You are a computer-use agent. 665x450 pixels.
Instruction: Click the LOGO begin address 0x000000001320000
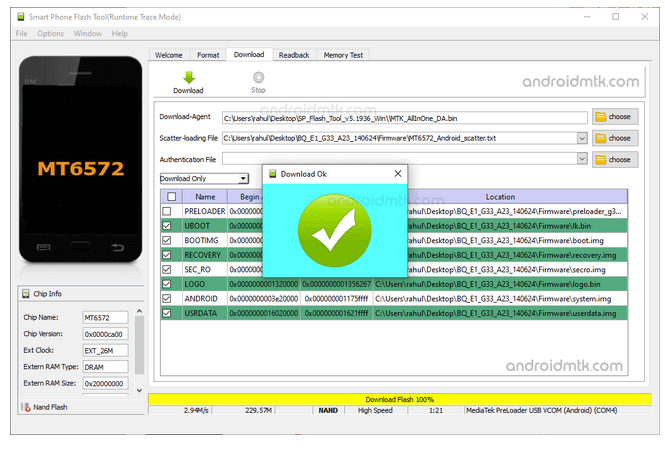(x=264, y=284)
